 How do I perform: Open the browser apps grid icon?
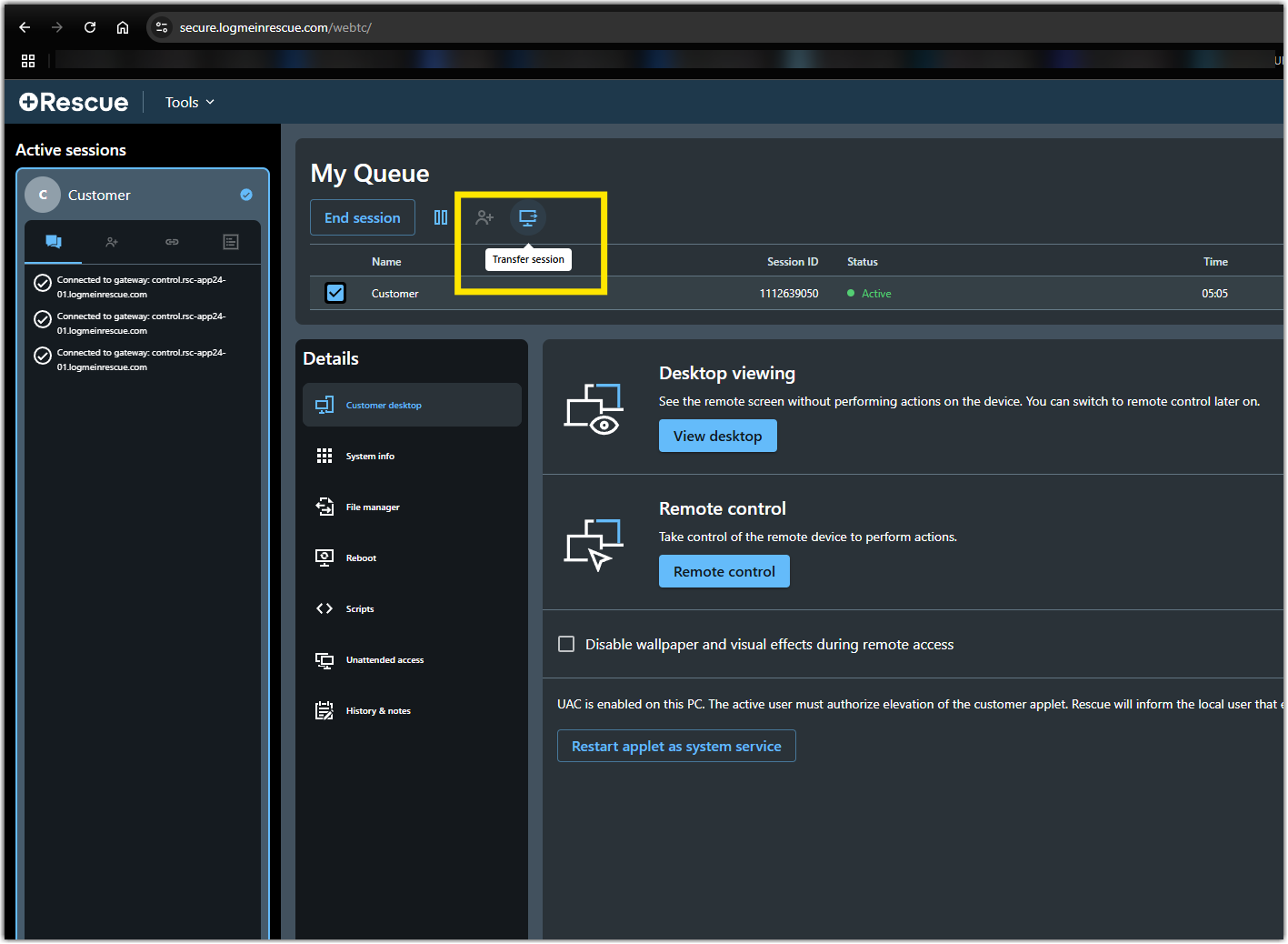point(28,61)
